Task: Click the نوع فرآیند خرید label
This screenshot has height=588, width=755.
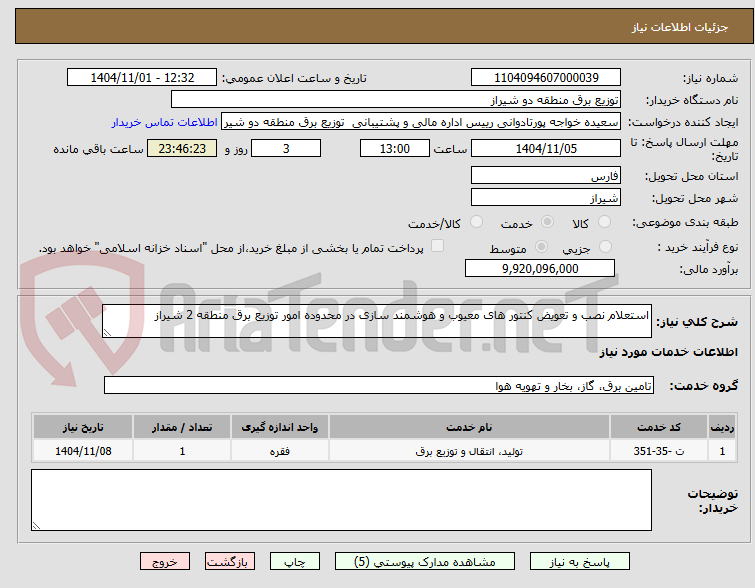Action: (698, 247)
